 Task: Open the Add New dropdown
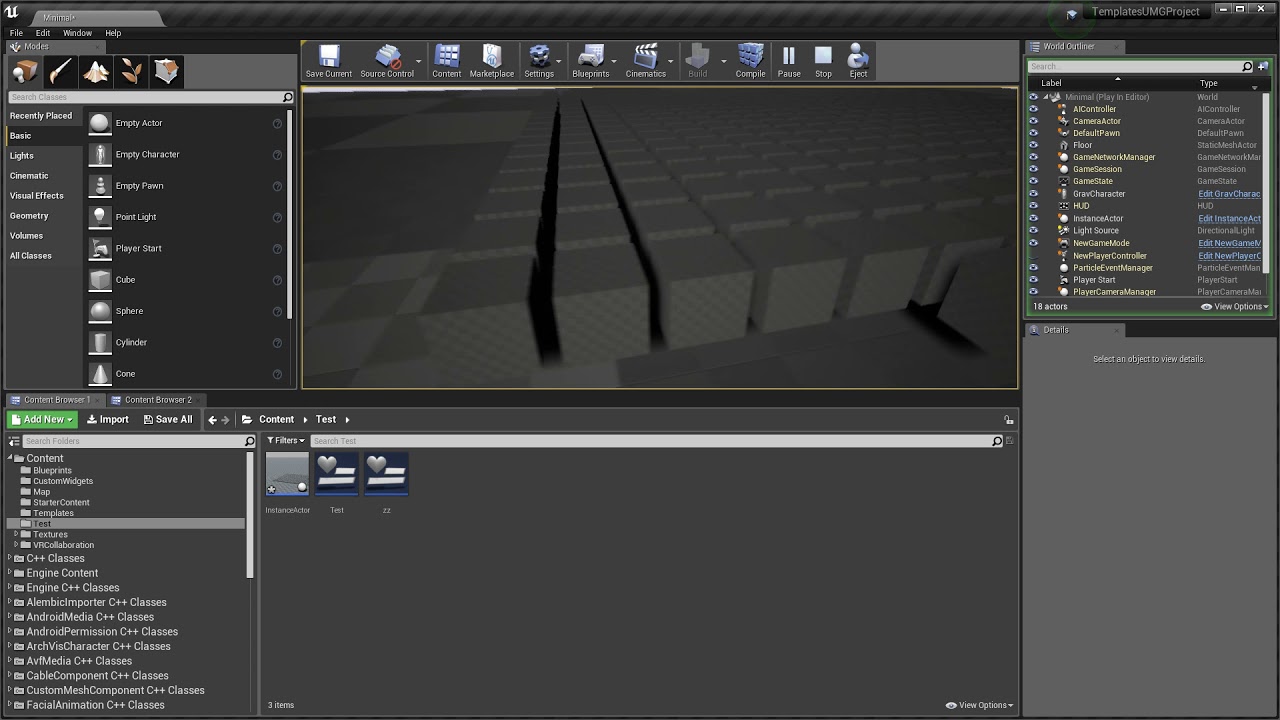(x=42, y=420)
